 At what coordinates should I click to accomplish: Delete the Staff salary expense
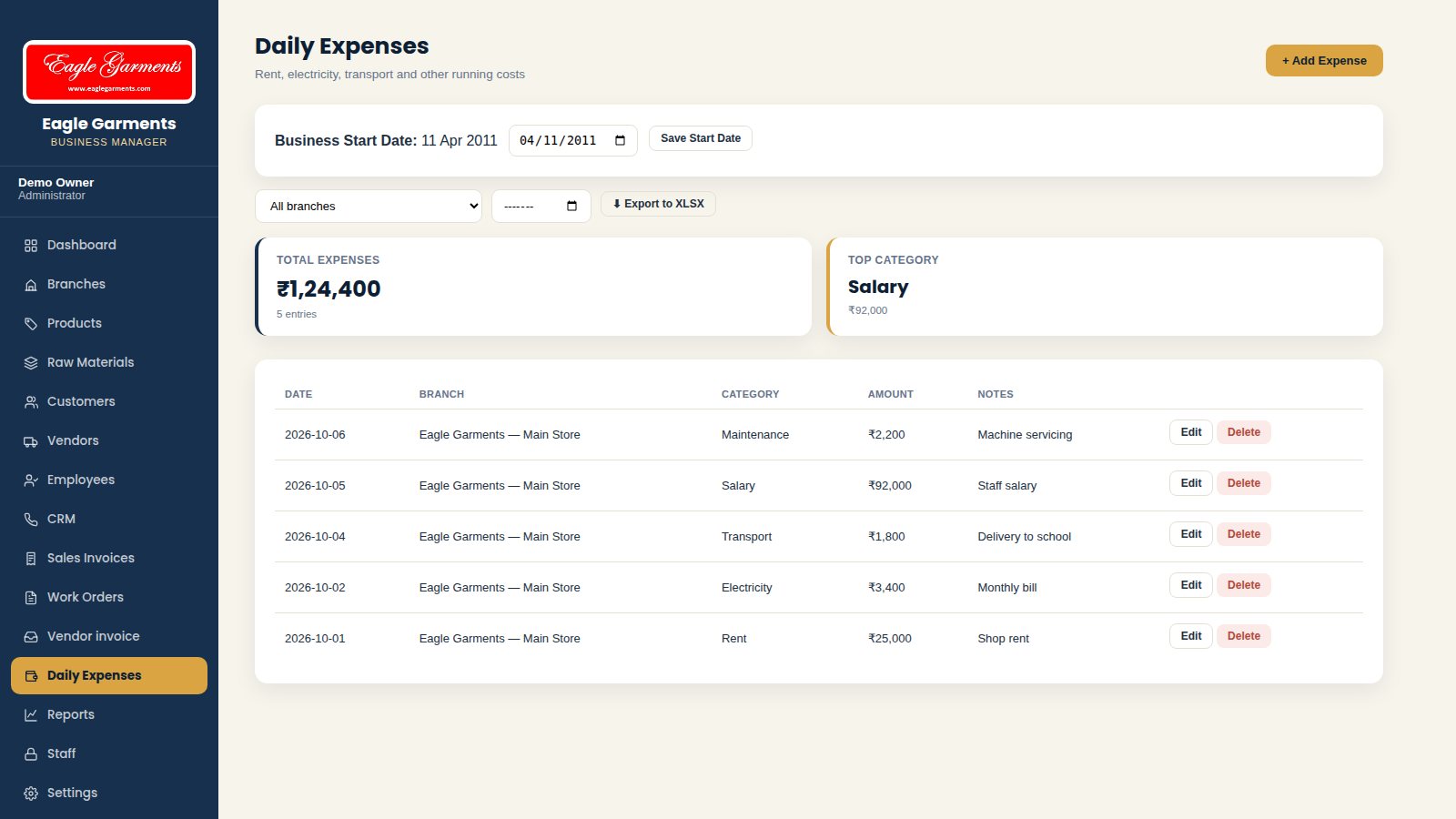point(1244,483)
